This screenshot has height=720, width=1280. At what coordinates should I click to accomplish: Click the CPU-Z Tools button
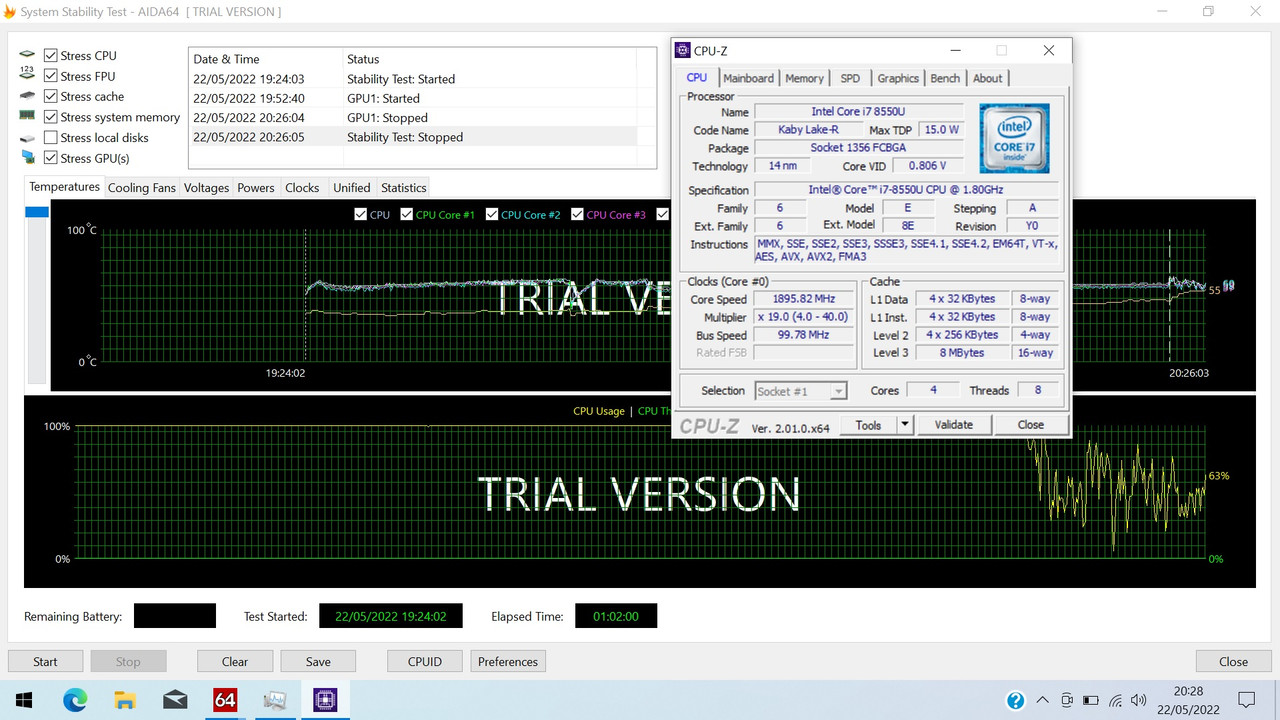(868, 424)
